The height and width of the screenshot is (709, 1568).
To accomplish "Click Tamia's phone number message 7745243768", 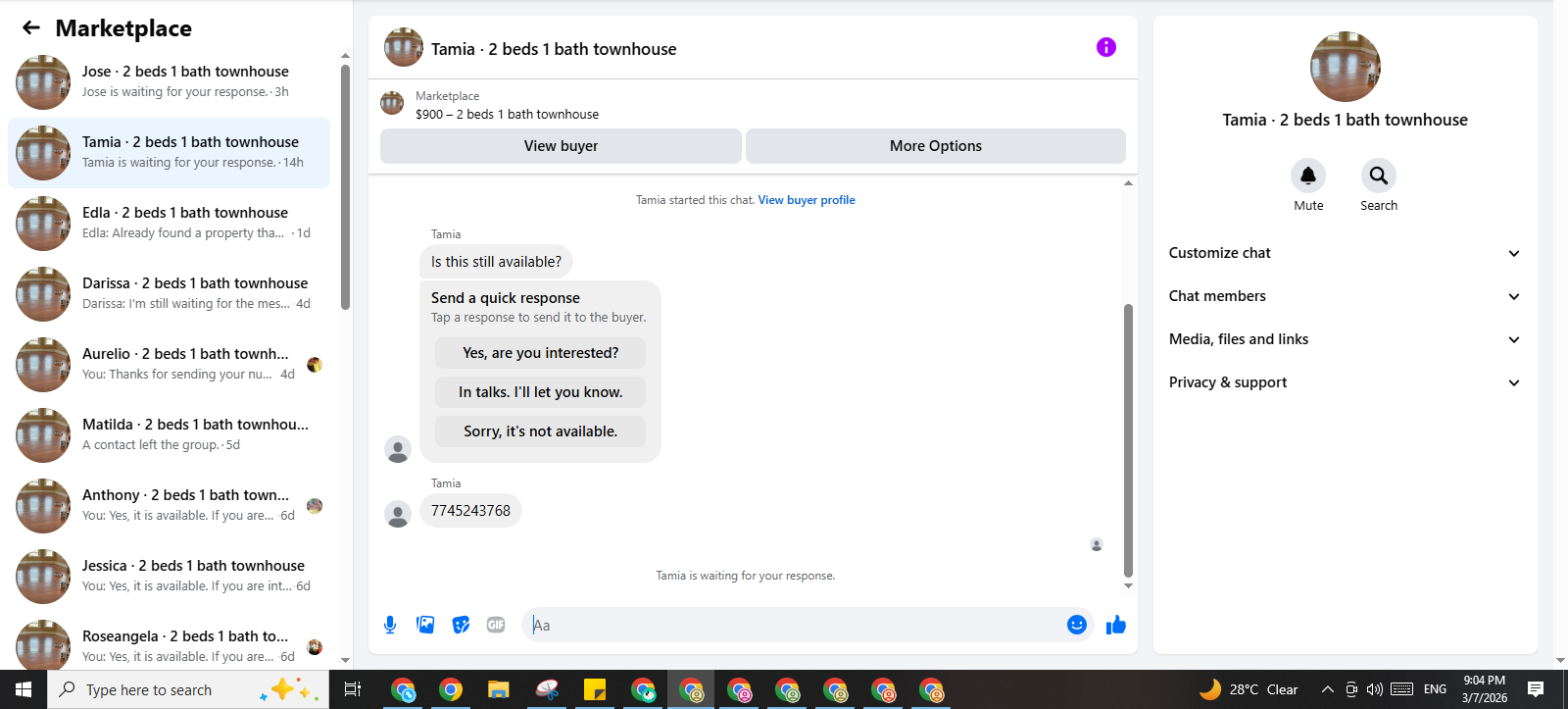I will click(470, 511).
